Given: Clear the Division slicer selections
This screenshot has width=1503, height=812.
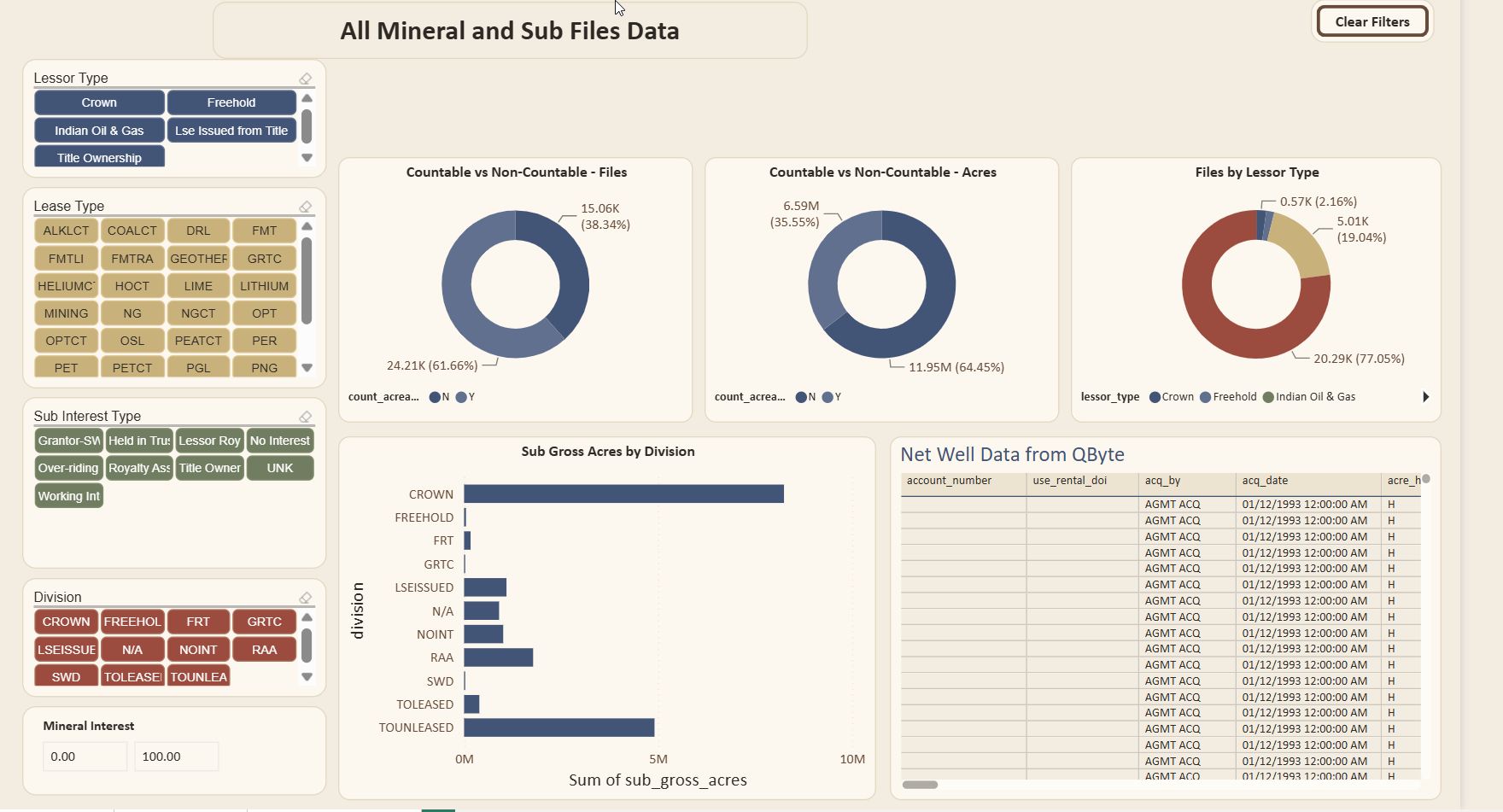Looking at the screenshot, I should coord(305,598).
